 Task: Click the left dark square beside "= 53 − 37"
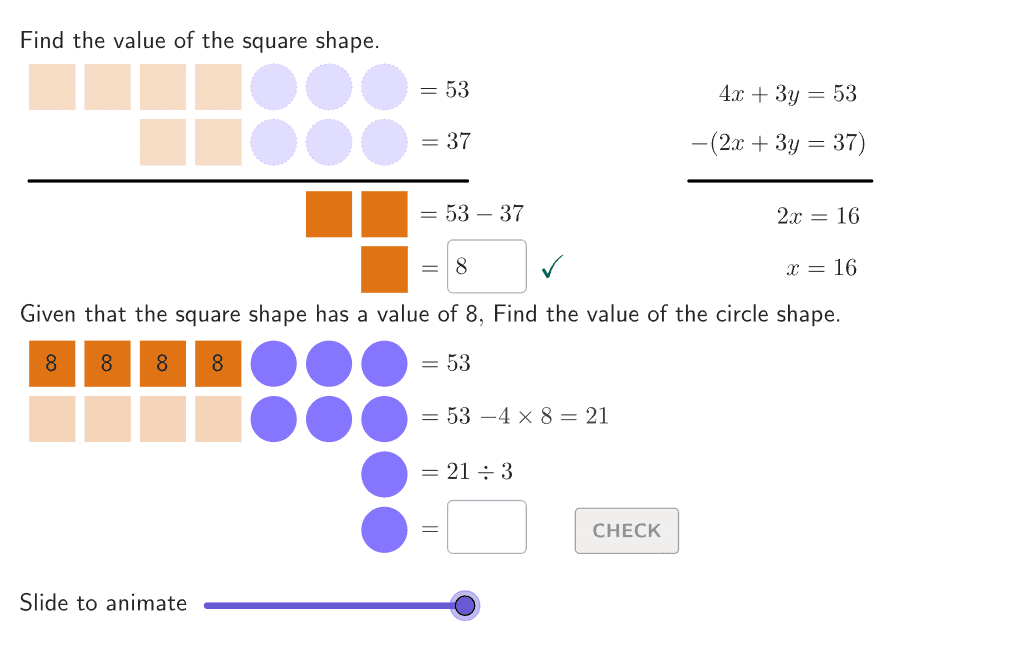329,214
